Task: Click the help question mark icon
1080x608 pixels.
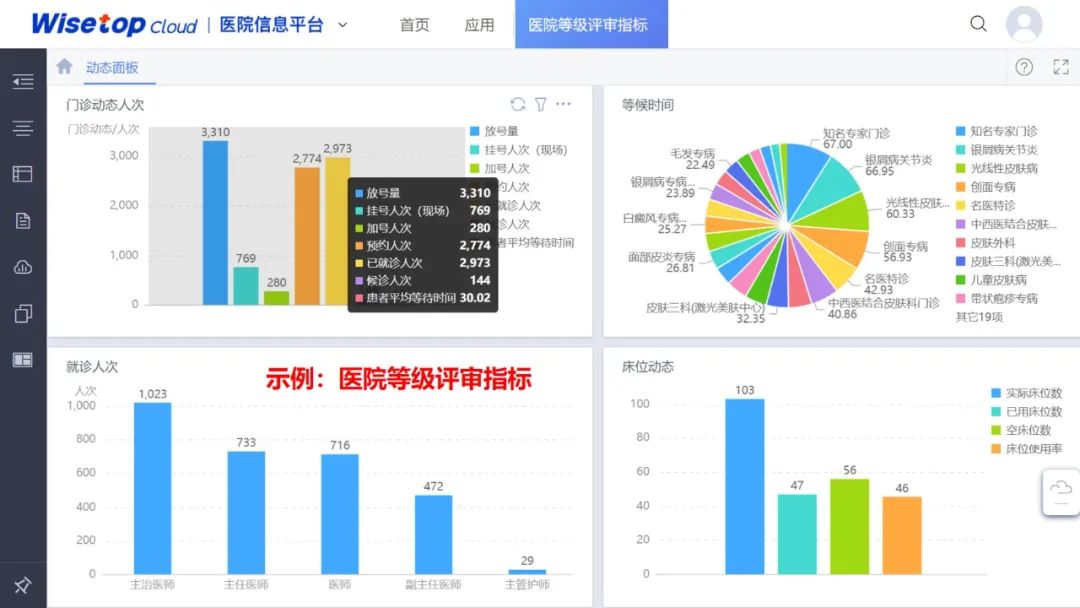Action: pyautogui.click(x=1024, y=67)
